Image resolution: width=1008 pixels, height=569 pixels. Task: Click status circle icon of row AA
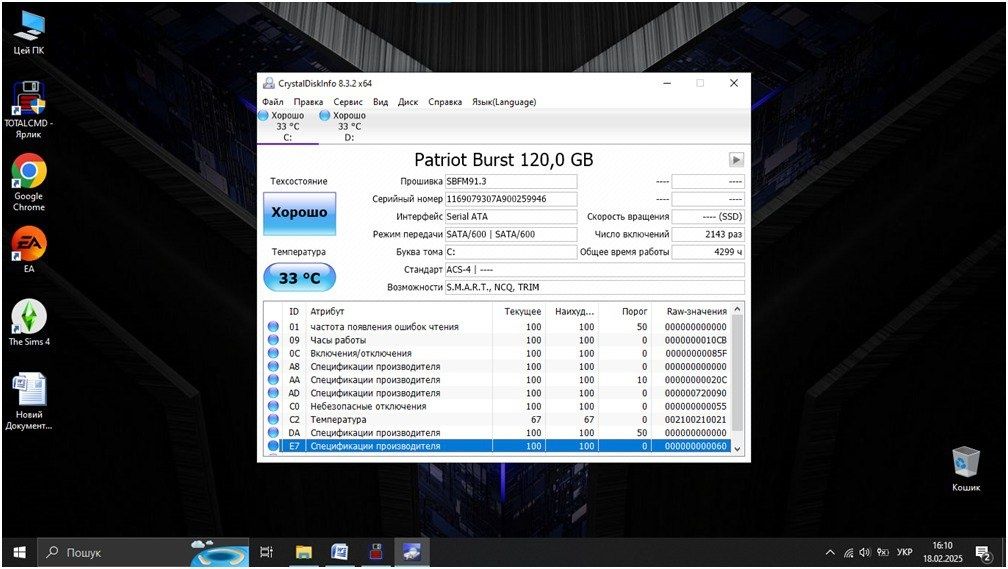tap(273, 379)
